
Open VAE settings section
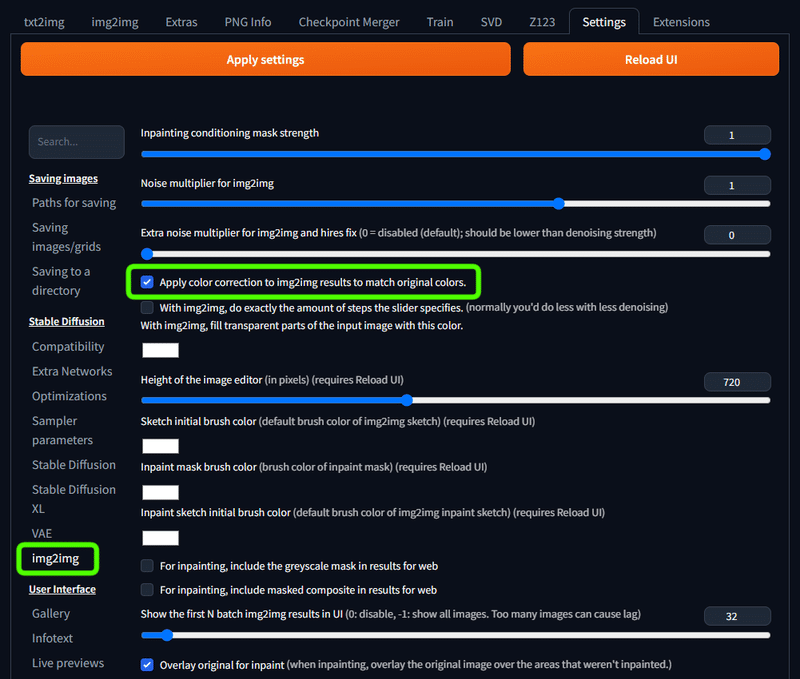click(42, 533)
